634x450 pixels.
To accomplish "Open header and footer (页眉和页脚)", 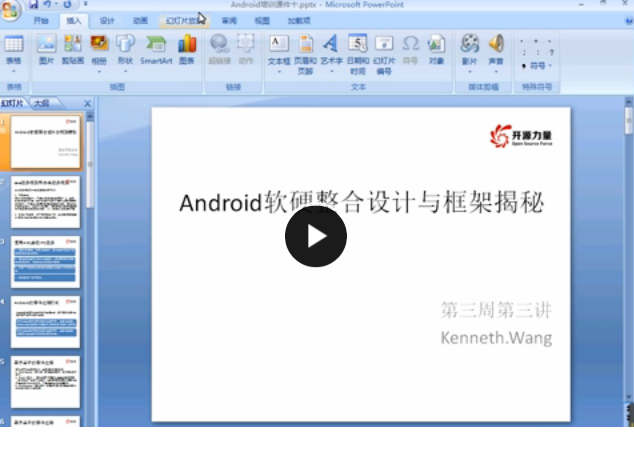I will coord(306,54).
